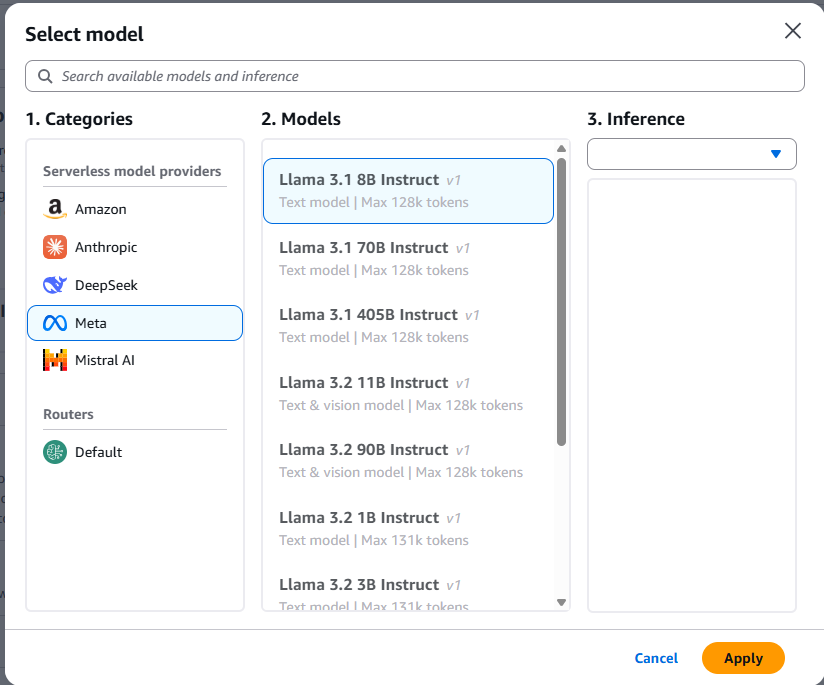Click the Anthropic logo icon
This screenshot has width=824, height=685.
[55, 247]
